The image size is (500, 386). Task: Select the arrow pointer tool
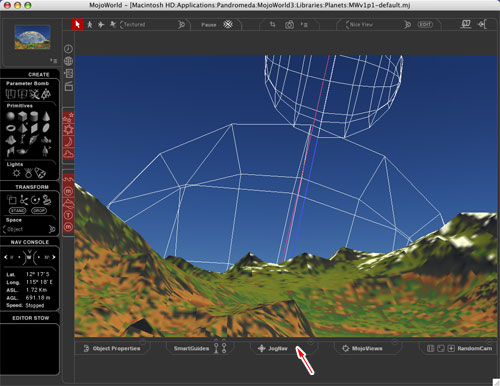click(77, 24)
